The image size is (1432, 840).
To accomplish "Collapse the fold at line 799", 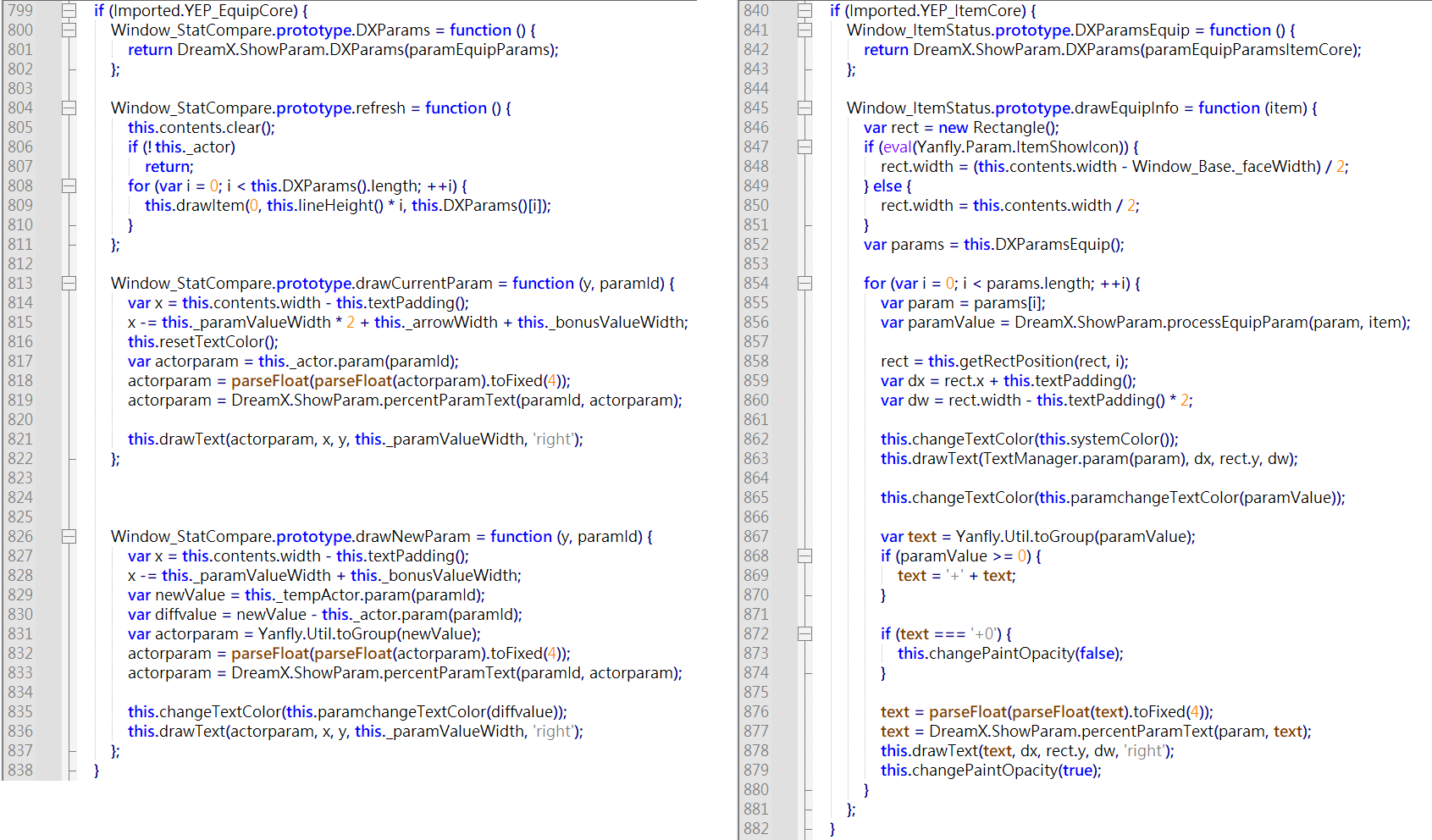I will [x=69, y=11].
